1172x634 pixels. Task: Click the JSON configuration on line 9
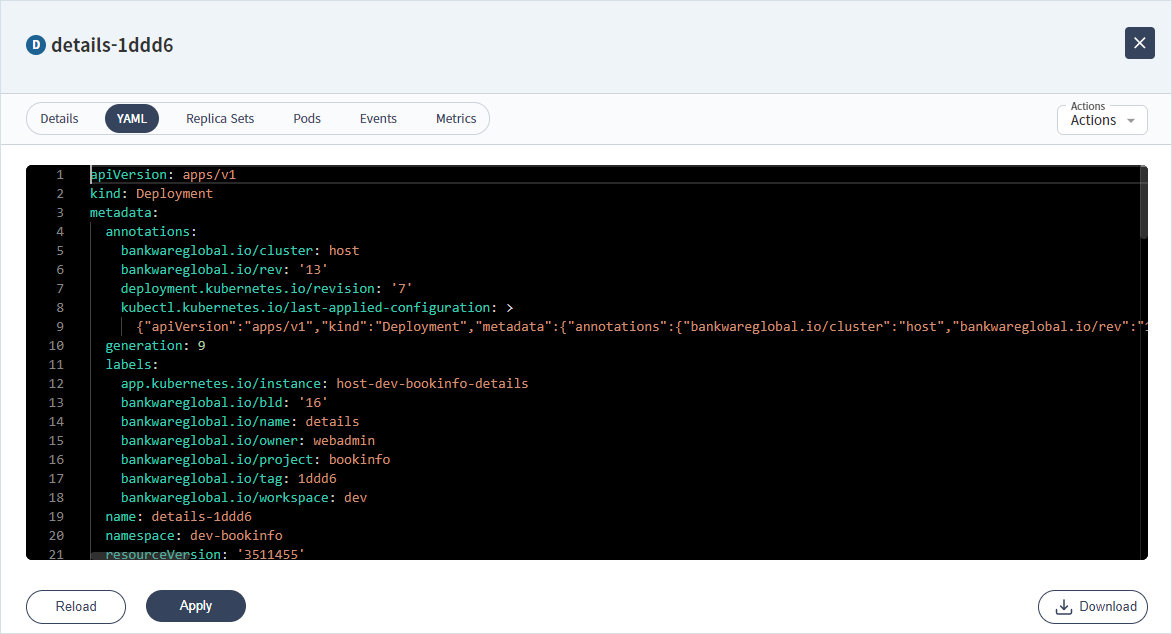[641, 327]
